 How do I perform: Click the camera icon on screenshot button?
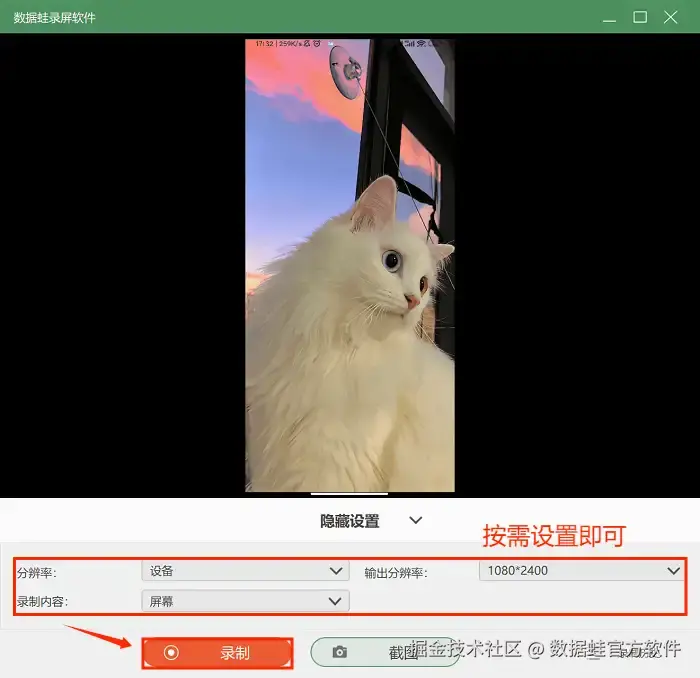(x=340, y=652)
